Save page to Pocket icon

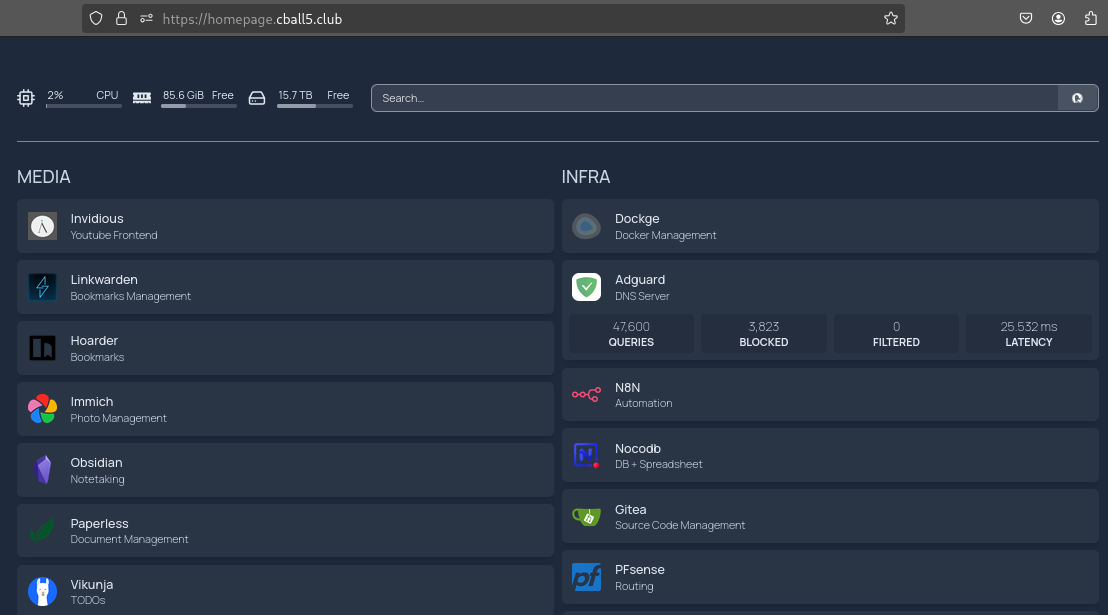[x=1026, y=19]
